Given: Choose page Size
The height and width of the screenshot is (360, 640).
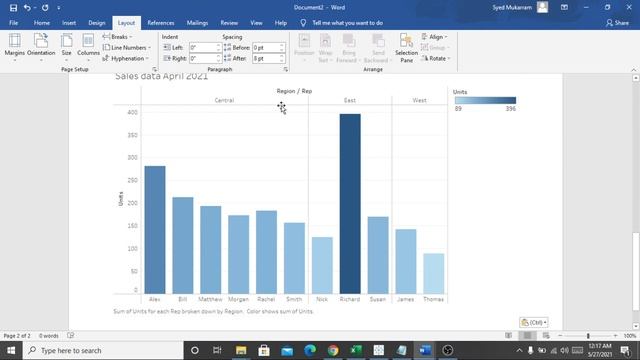Looking at the screenshot, I should 67,48.
